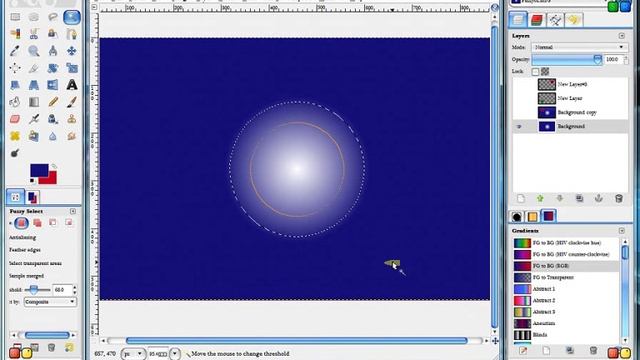Adjust threshold value with spinner arrows
The width and height of the screenshot is (640, 360).
(x=74, y=290)
